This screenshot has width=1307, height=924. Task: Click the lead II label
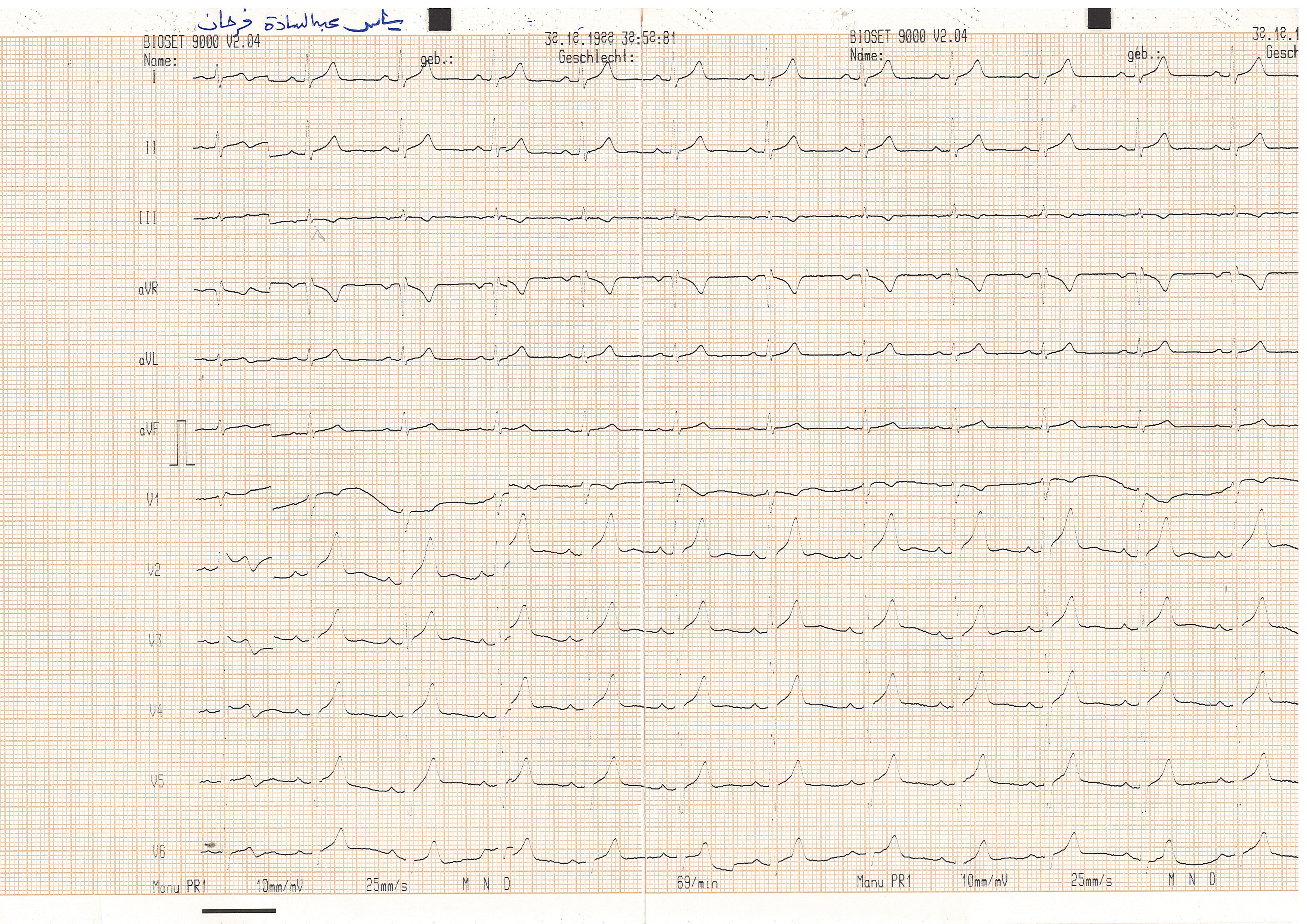[150, 148]
